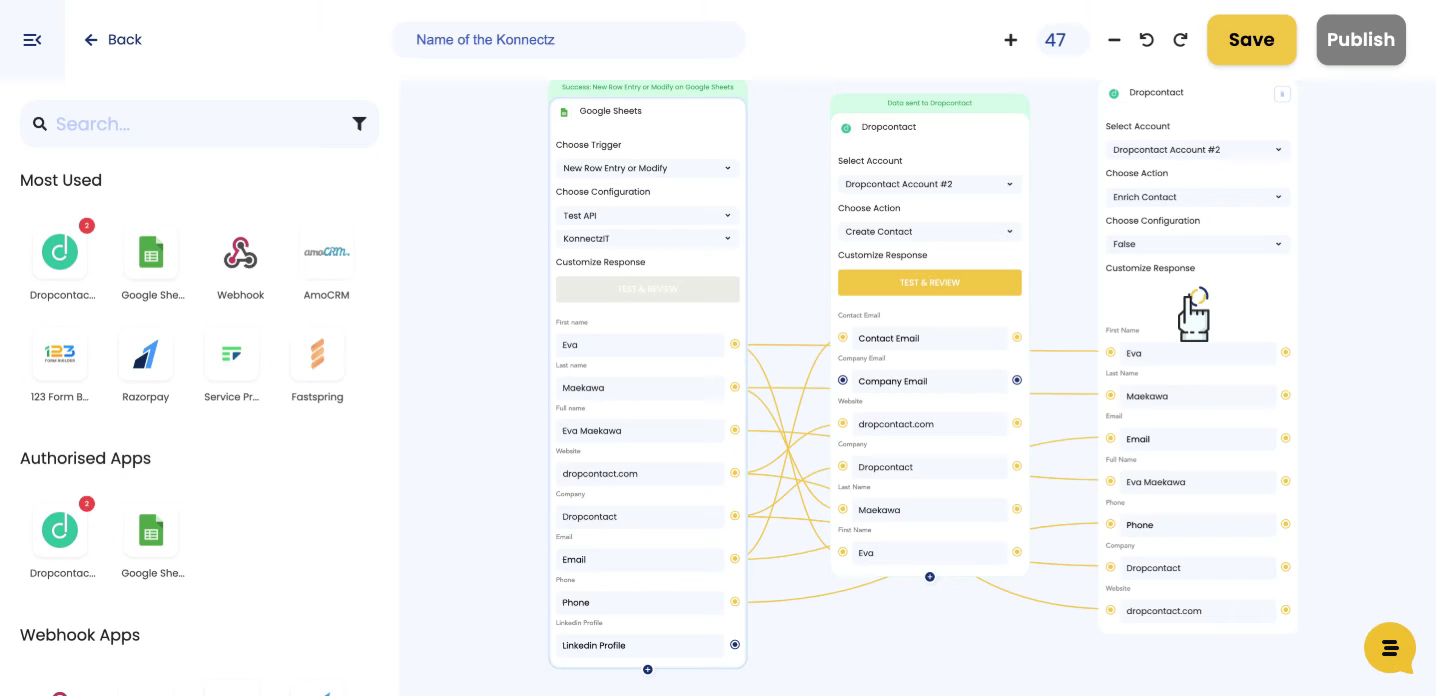The width and height of the screenshot is (1436, 696).
Task: Select the Enrich node's Phone right connector
Action: [x=1285, y=524]
